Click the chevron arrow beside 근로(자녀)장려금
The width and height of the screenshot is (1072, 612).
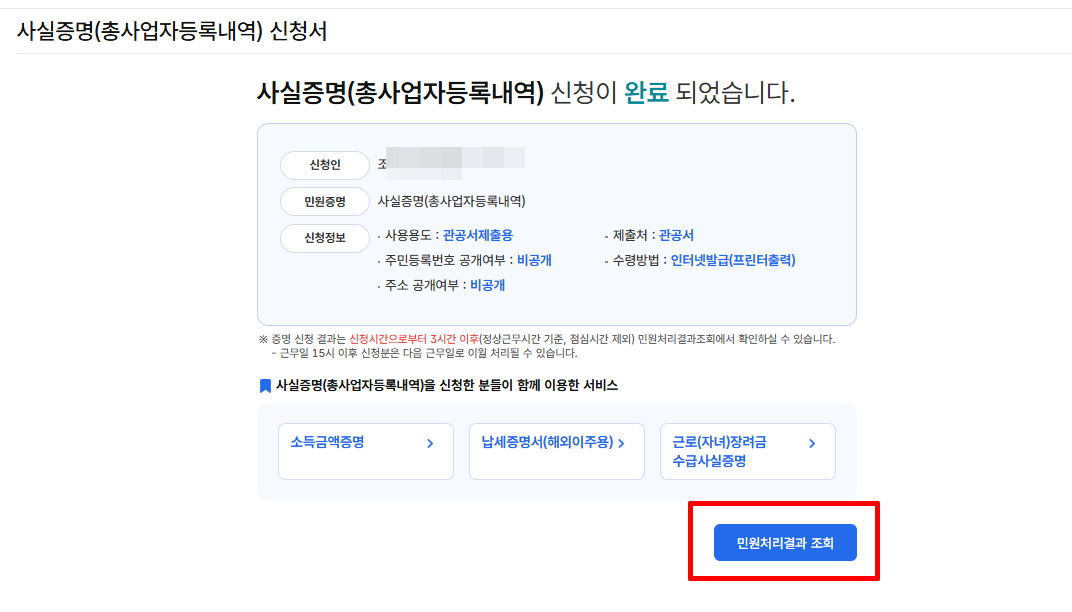point(812,443)
